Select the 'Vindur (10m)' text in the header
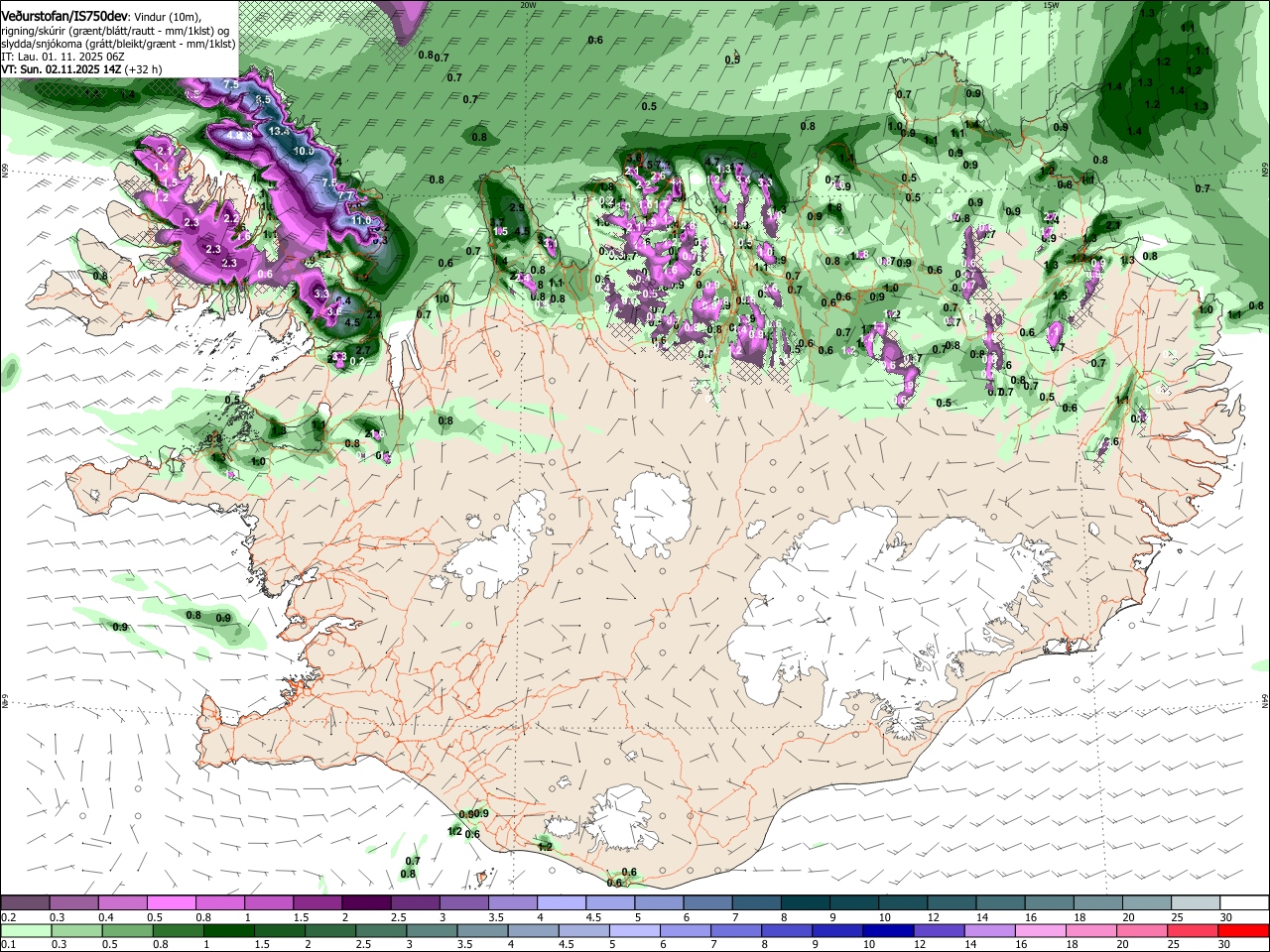 (x=167, y=15)
